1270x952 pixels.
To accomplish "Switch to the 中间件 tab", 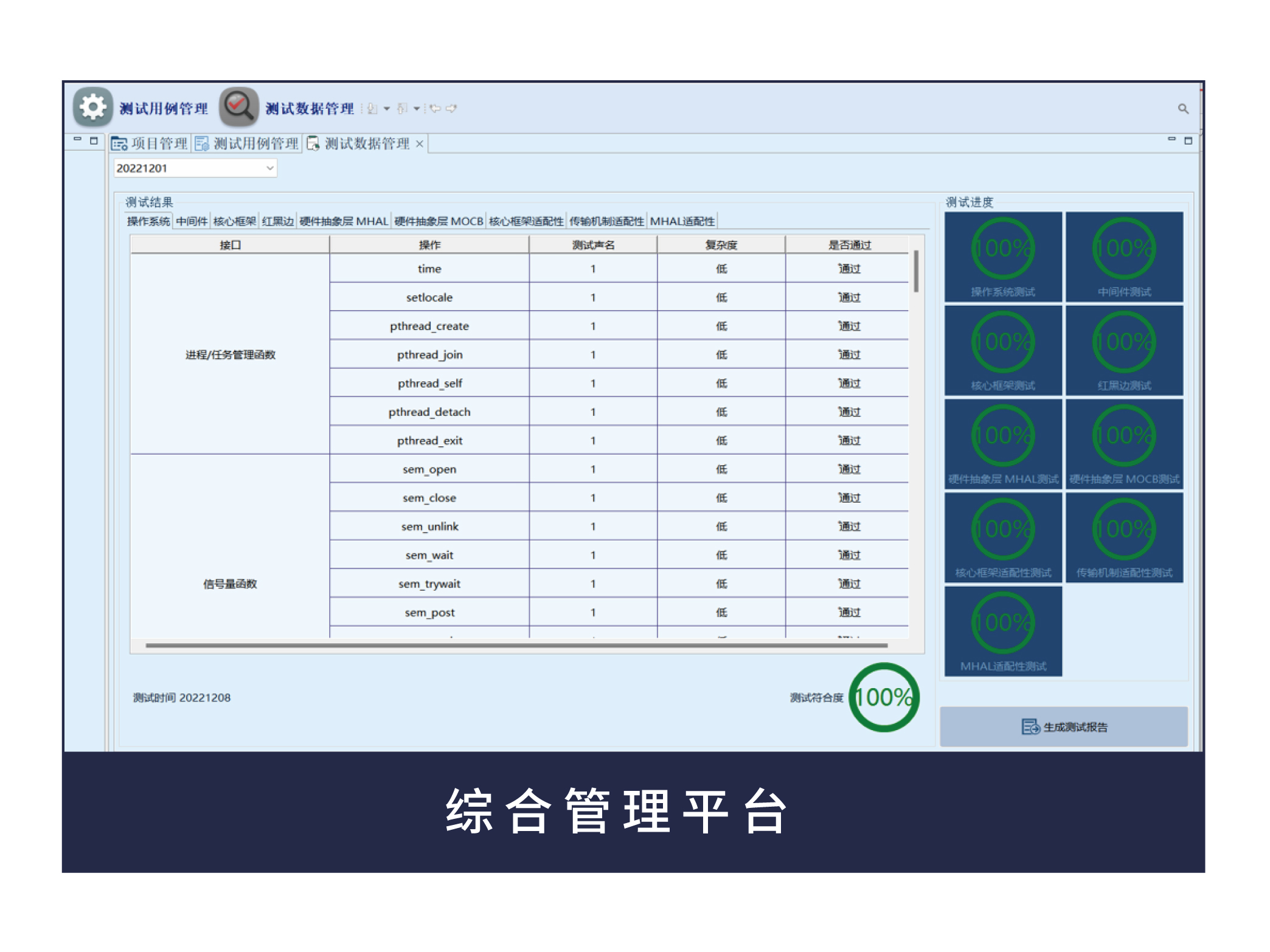I will coord(192,221).
